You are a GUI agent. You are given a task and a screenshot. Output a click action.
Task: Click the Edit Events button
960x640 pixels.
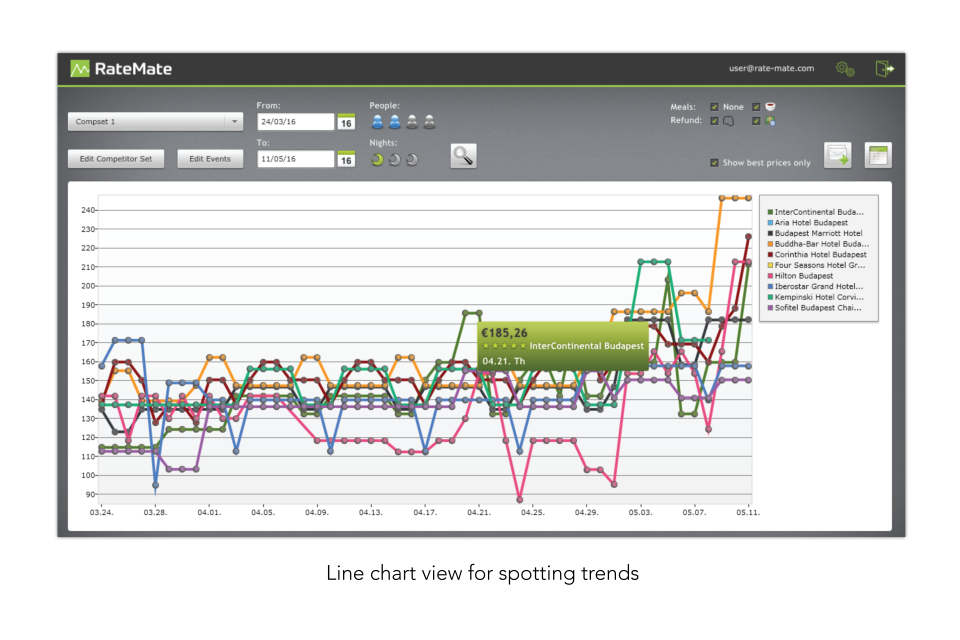pos(210,158)
